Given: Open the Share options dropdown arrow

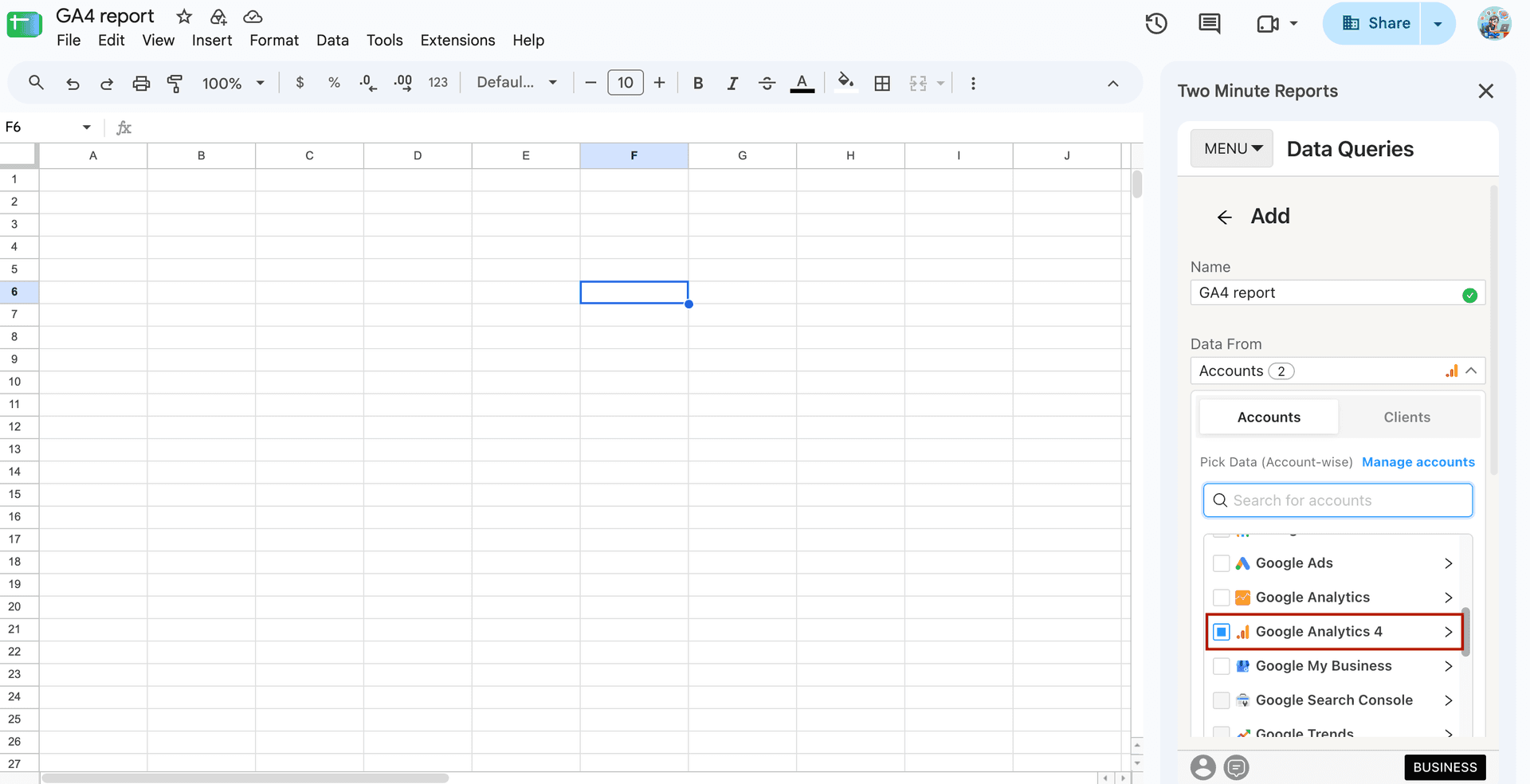Looking at the screenshot, I should tap(1438, 24).
